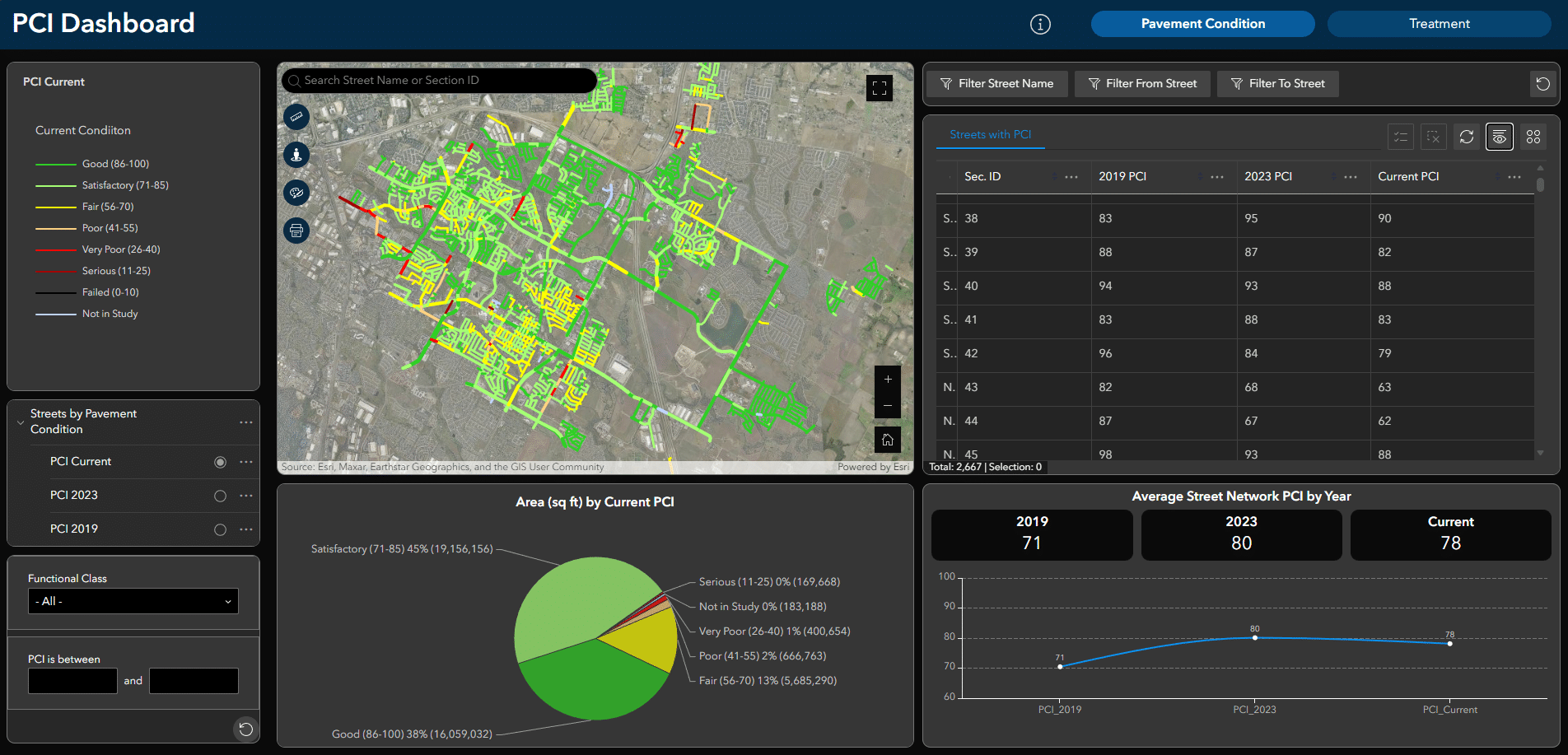Open the street view pegman tool
This screenshot has width=1568, height=755.
click(296, 155)
